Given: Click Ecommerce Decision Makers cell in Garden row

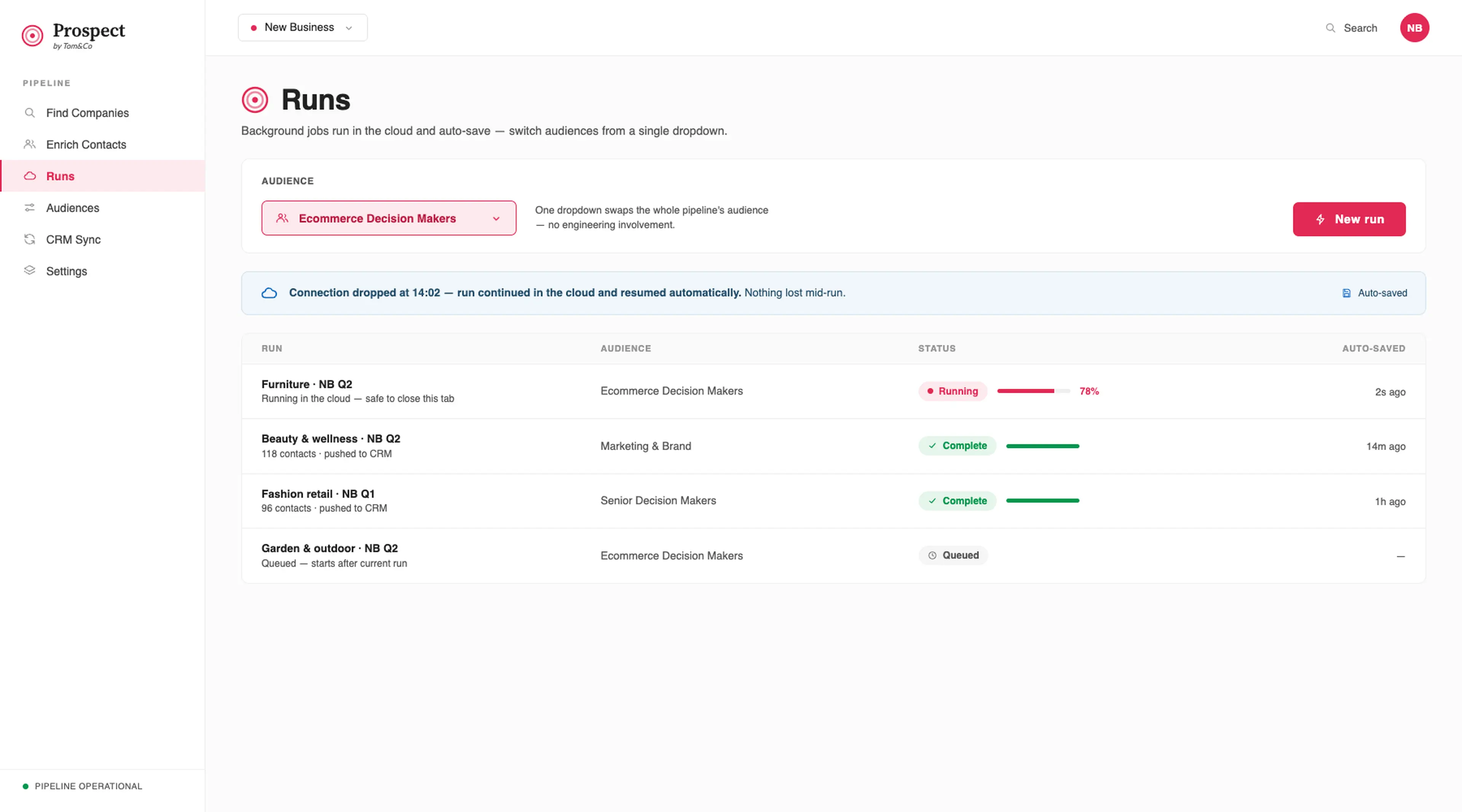Looking at the screenshot, I should (x=671, y=555).
